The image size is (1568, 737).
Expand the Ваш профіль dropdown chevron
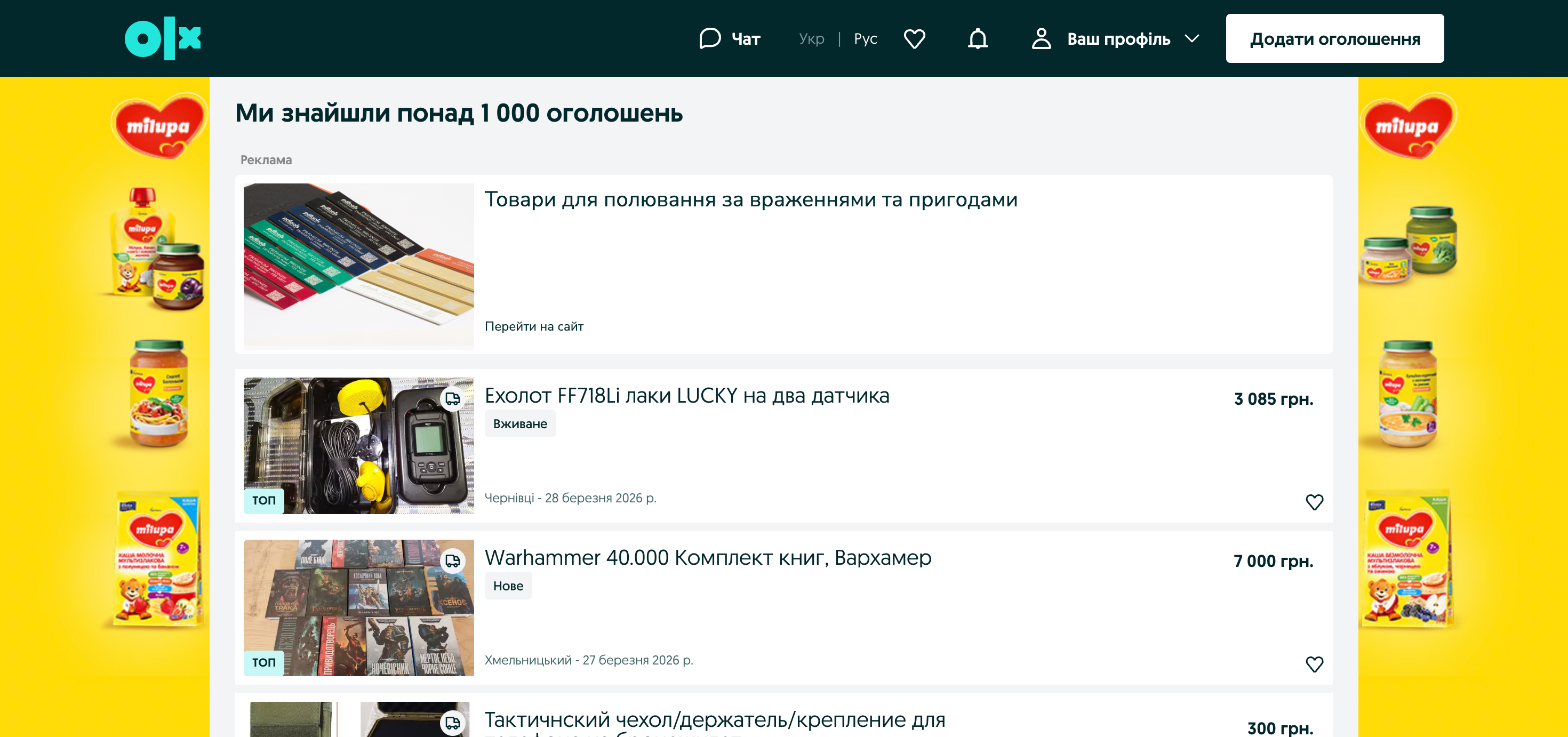pos(1192,38)
